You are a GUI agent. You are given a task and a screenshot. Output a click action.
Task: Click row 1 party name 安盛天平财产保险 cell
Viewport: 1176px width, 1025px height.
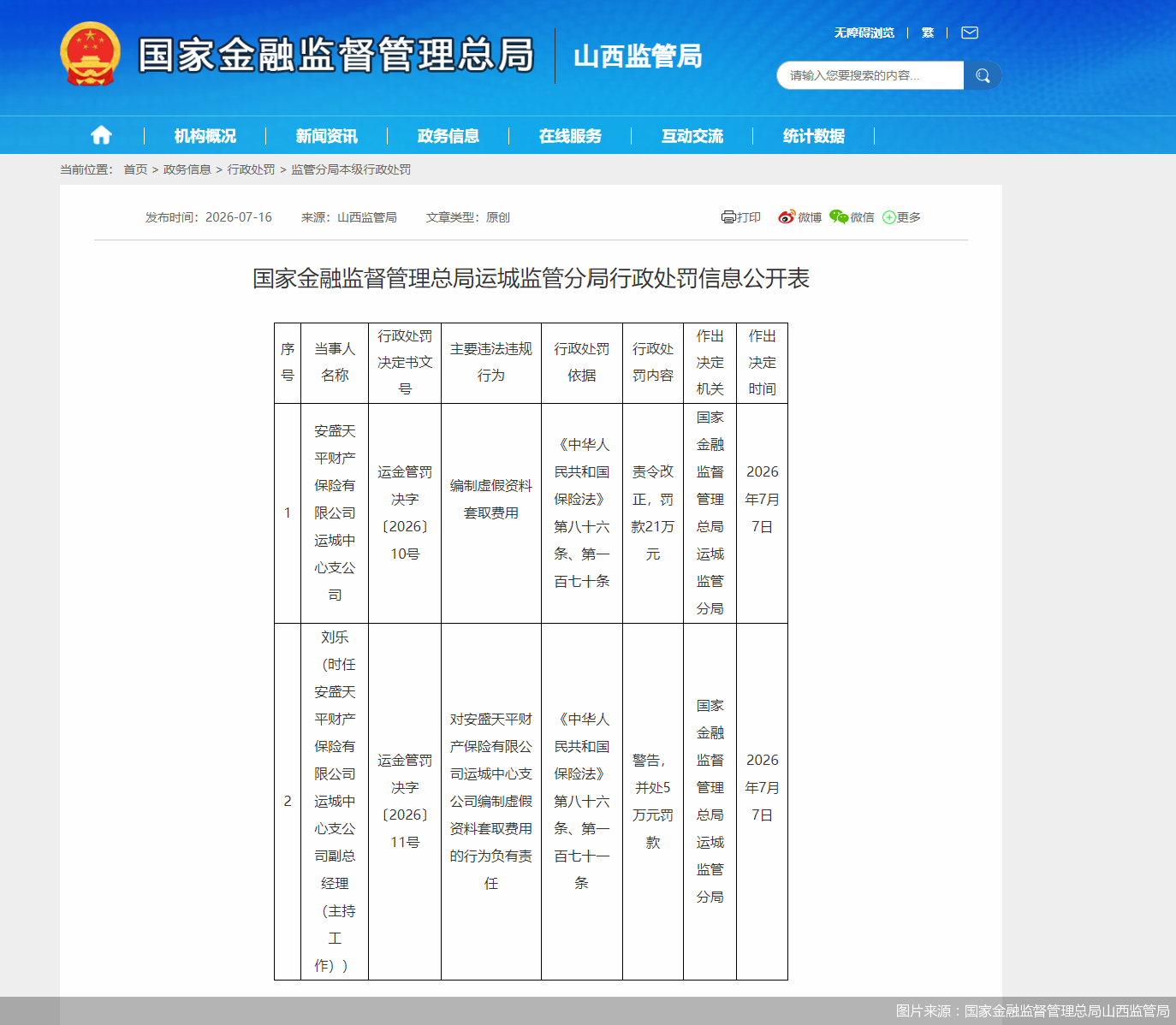coord(335,513)
